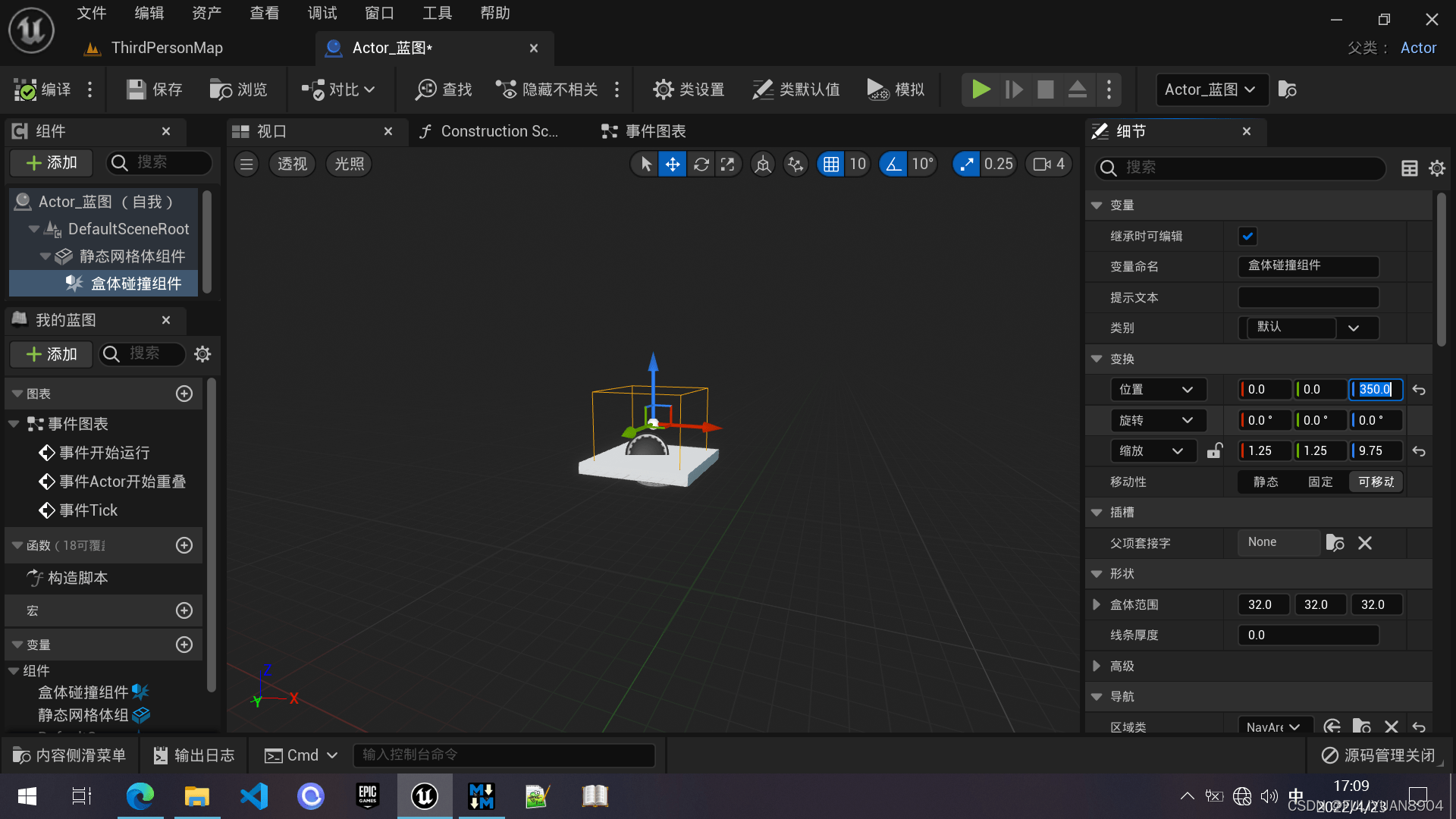Set mobility to 静态

[x=1266, y=482]
